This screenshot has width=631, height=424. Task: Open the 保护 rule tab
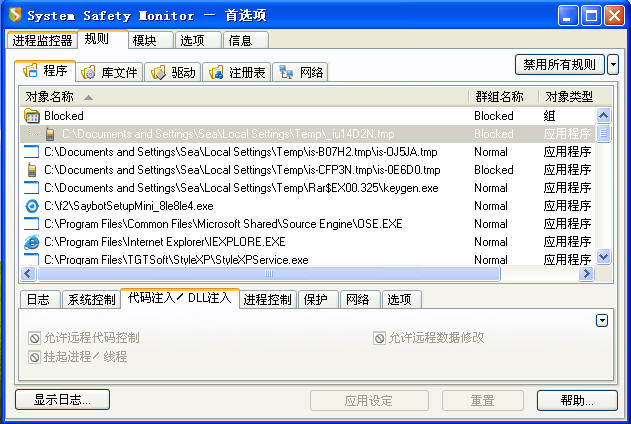point(316,299)
